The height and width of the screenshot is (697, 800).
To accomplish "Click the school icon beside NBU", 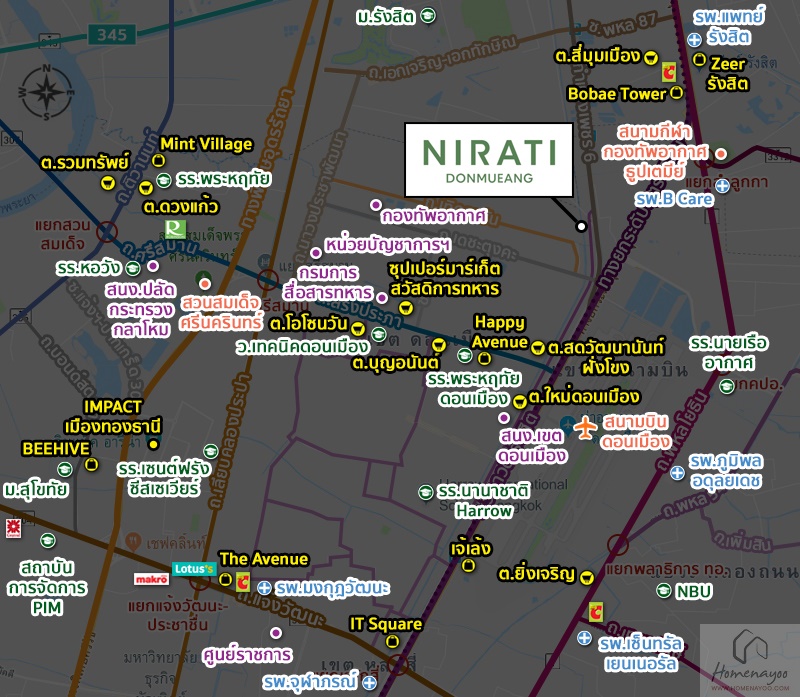I will (x=664, y=590).
